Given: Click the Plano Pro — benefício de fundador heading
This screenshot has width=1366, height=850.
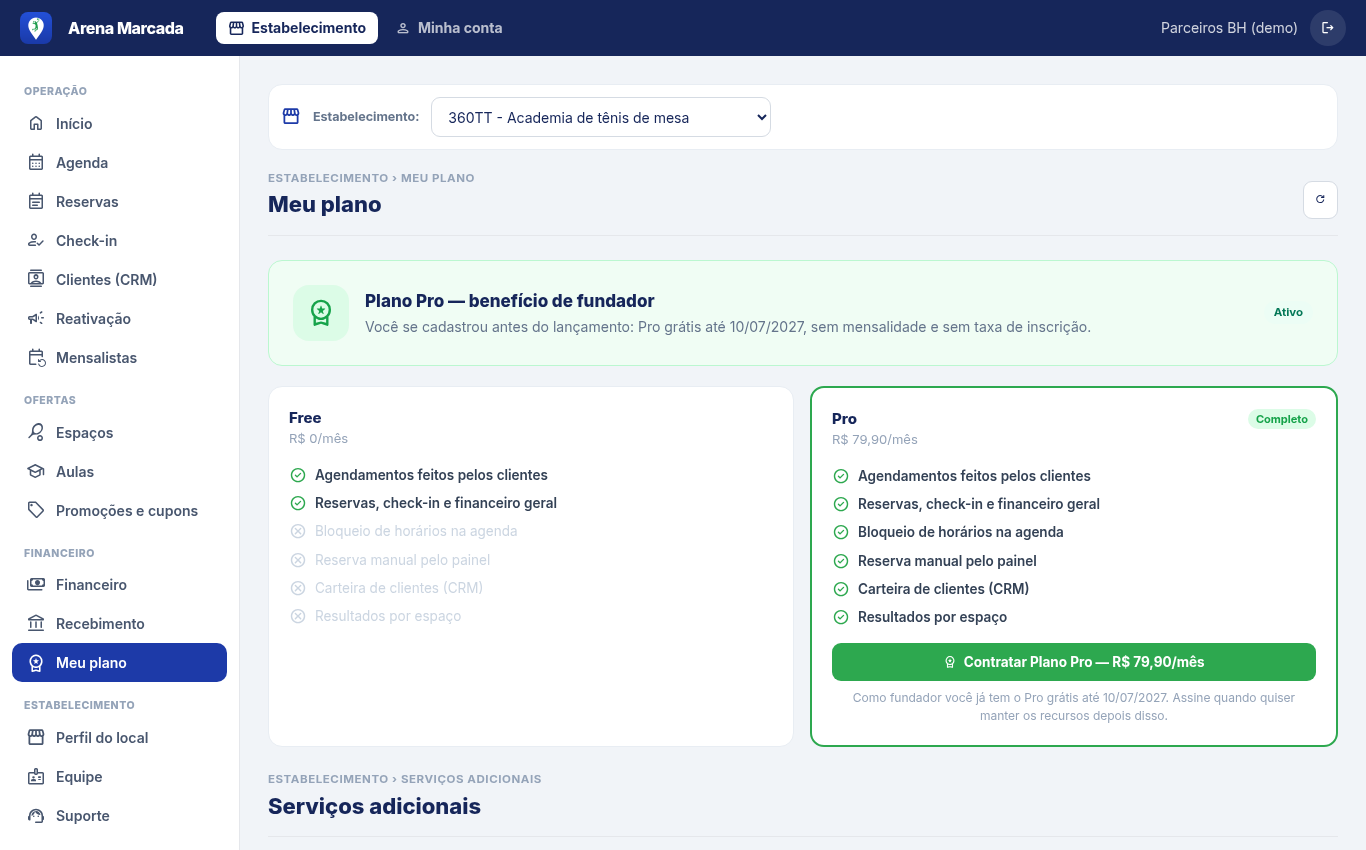Looking at the screenshot, I should (510, 301).
